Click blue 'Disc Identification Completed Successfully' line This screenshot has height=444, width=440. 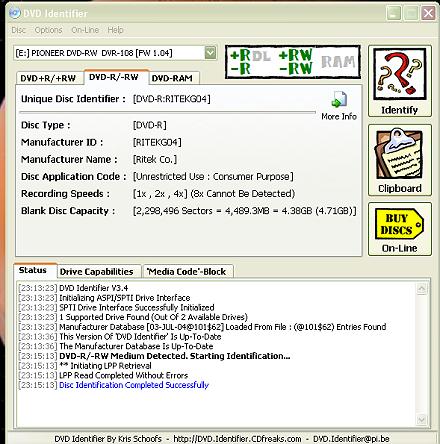coord(134,385)
